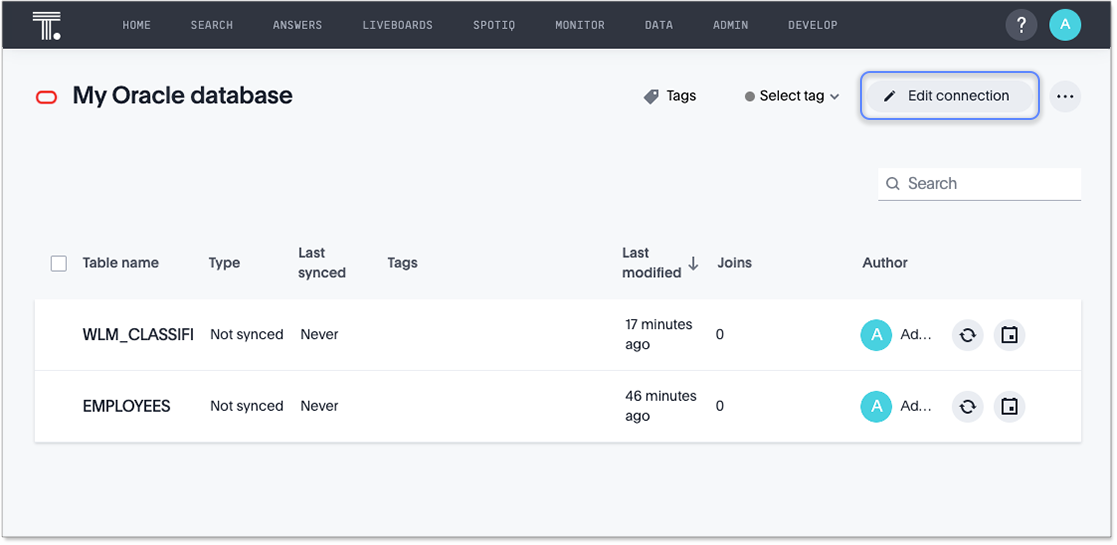1117x545 pixels.
Task: Click the sync icon for WLM_CLASSIFI row
Action: point(967,335)
